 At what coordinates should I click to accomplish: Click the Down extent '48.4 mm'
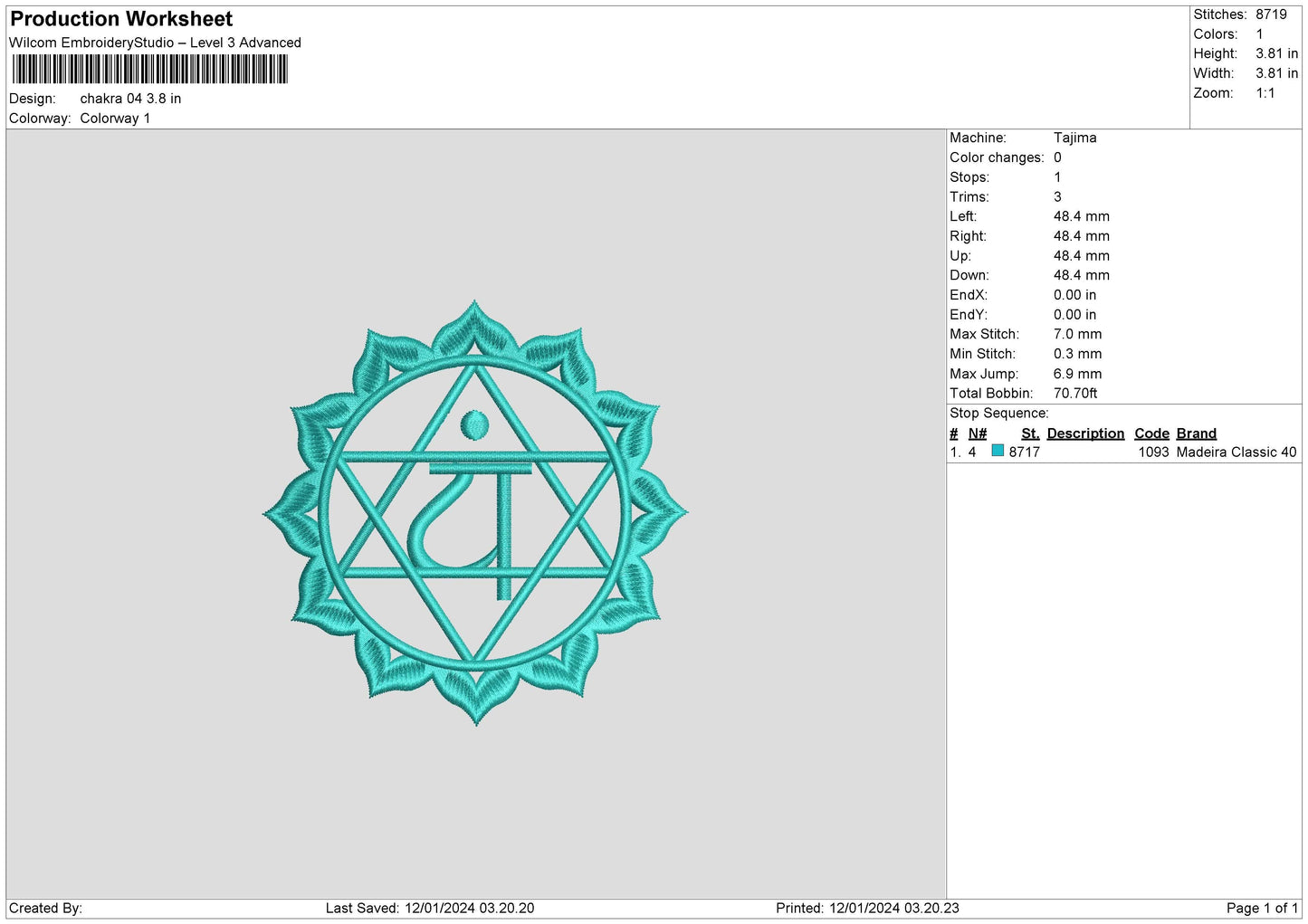pyautogui.click(x=1081, y=275)
